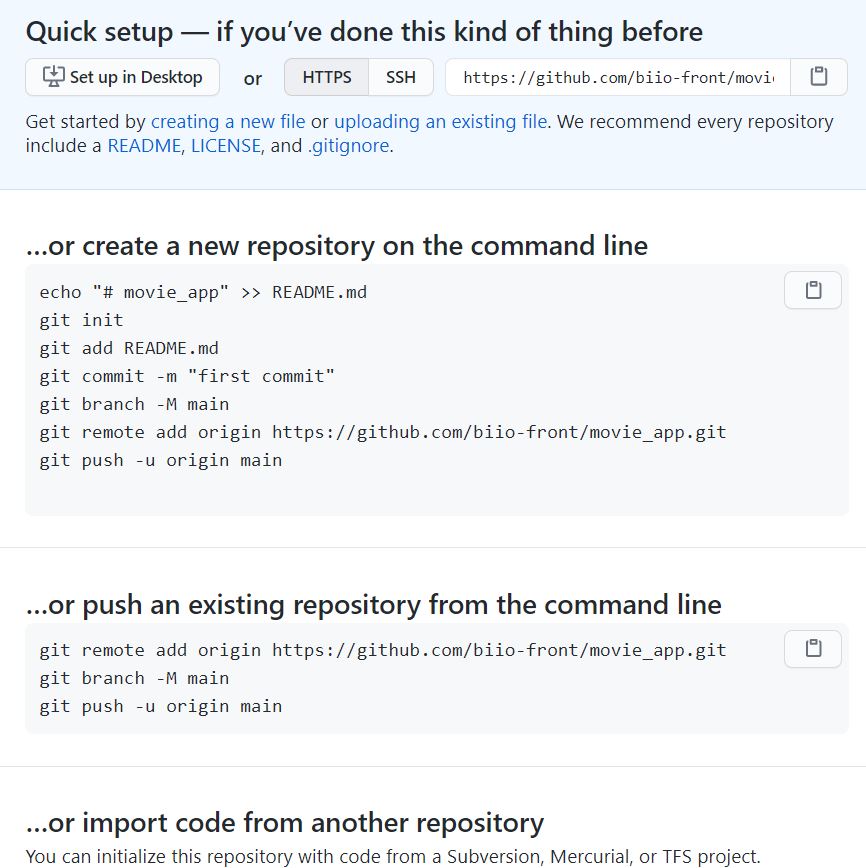Copy the push-existing-repository commands
Image resolution: width=866 pixels, height=868 pixels.
(x=812, y=648)
